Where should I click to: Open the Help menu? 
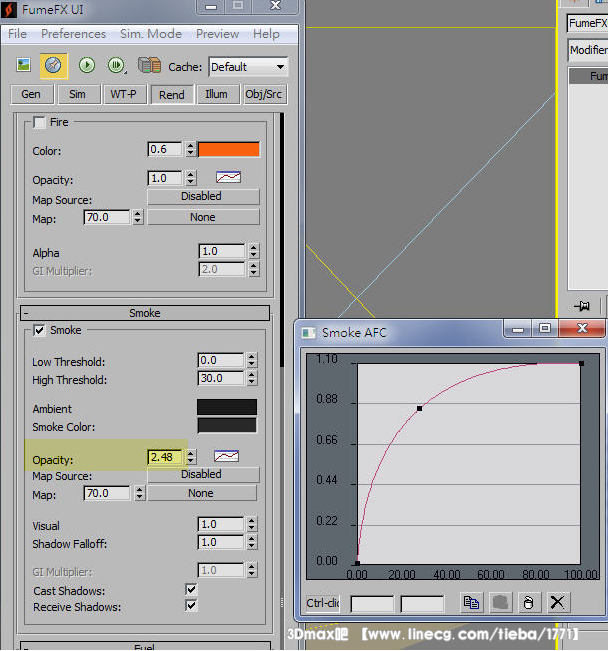coord(266,34)
